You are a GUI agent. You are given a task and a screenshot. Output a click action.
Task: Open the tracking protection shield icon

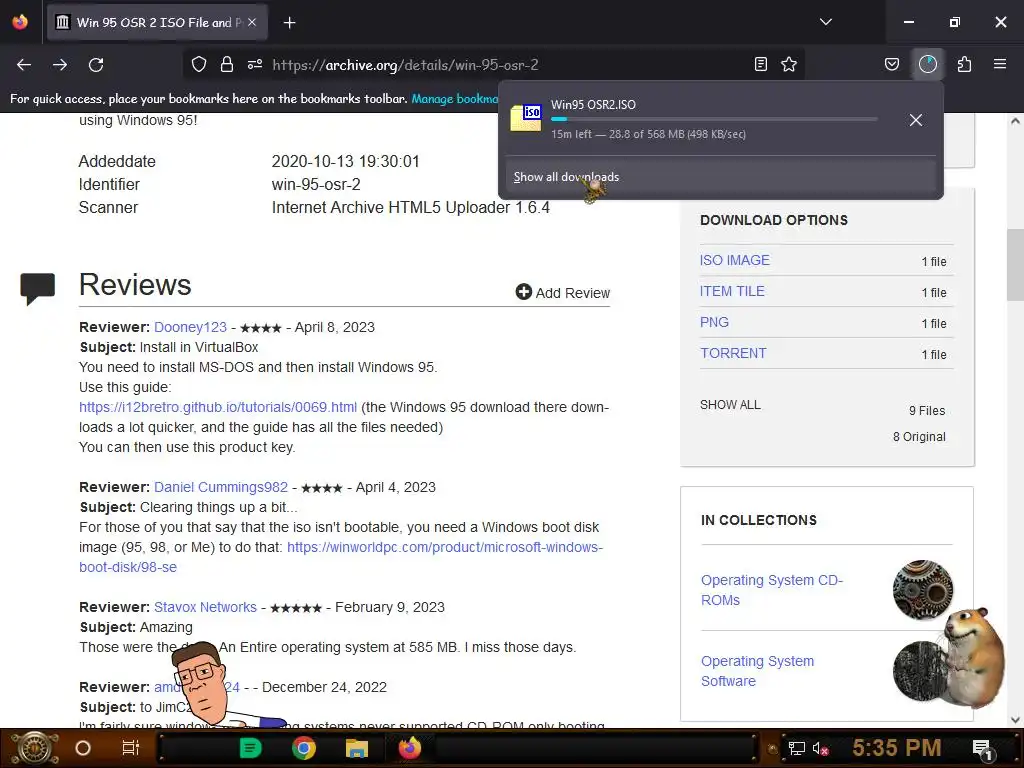(x=199, y=65)
